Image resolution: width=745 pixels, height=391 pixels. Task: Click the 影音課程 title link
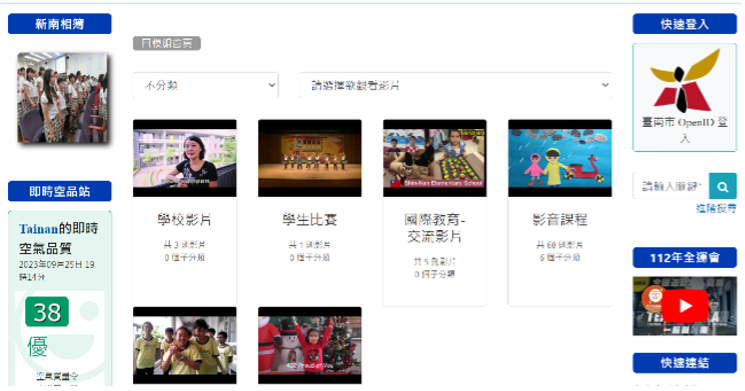click(x=560, y=219)
